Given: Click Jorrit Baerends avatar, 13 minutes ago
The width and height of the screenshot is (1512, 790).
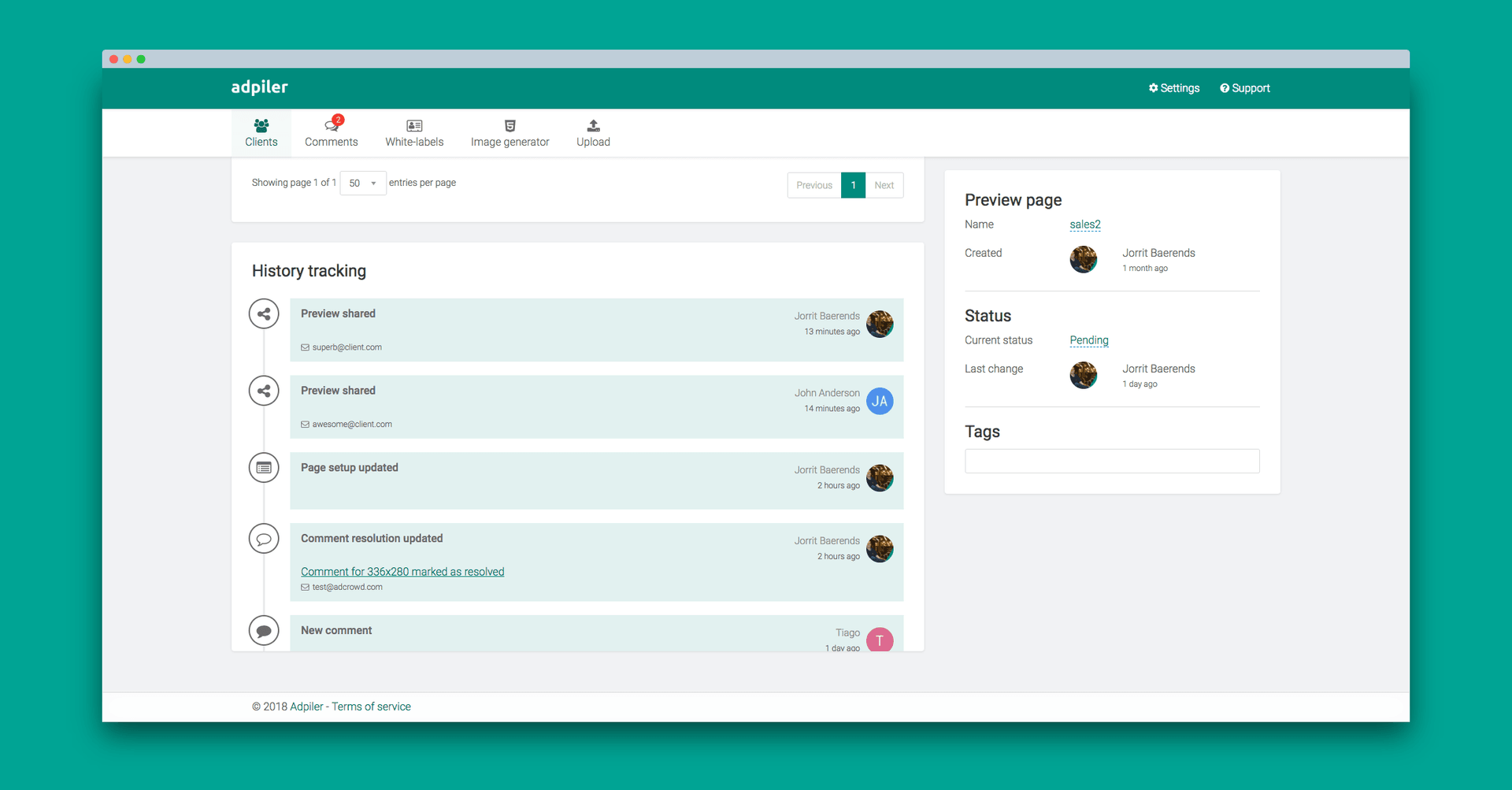Looking at the screenshot, I should click(880, 324).
